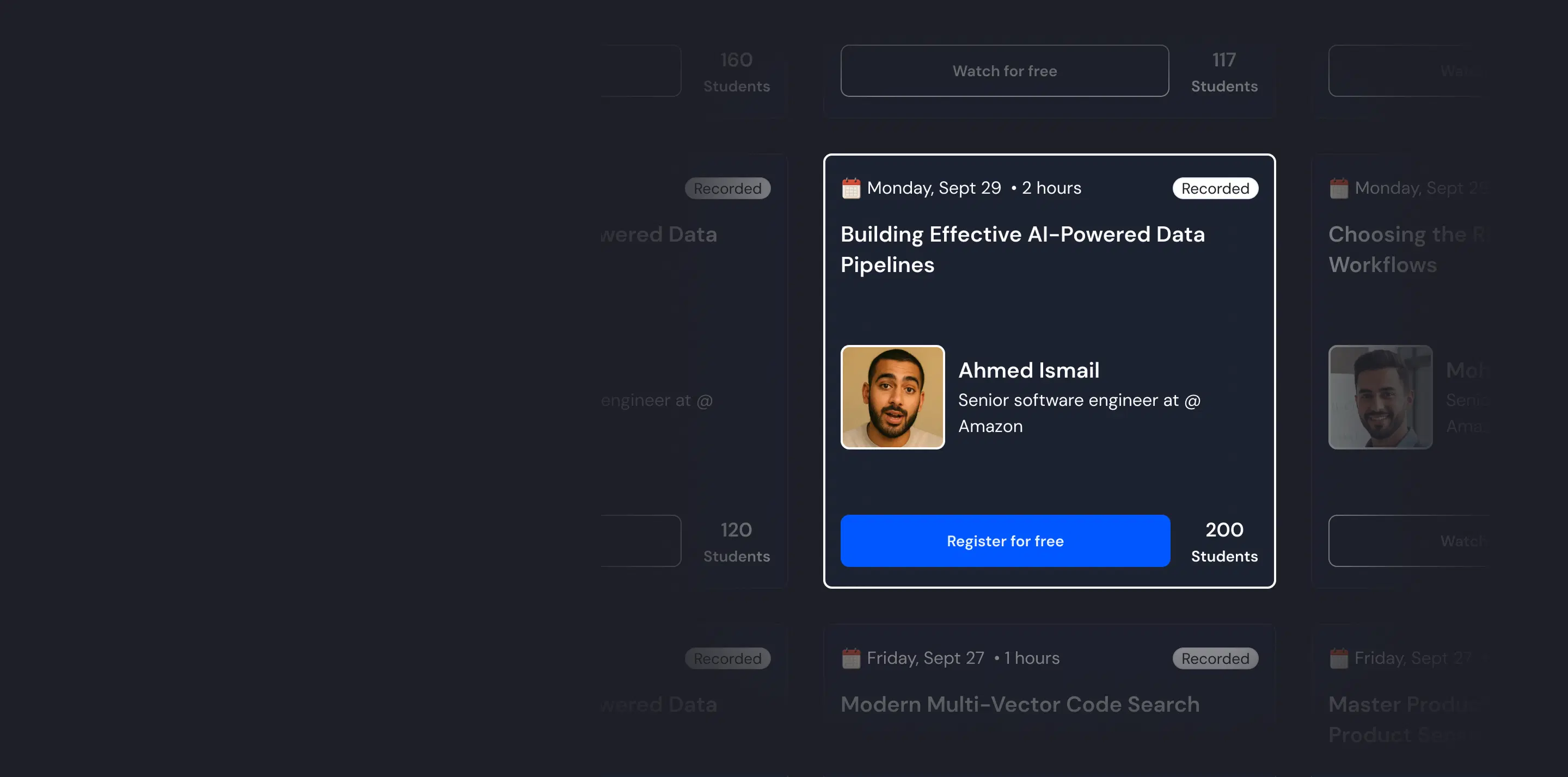The height and width of the screenshot is (777, 1568).
Task: Click calendar icon in the Master Product card
Action: [1339, 658]
